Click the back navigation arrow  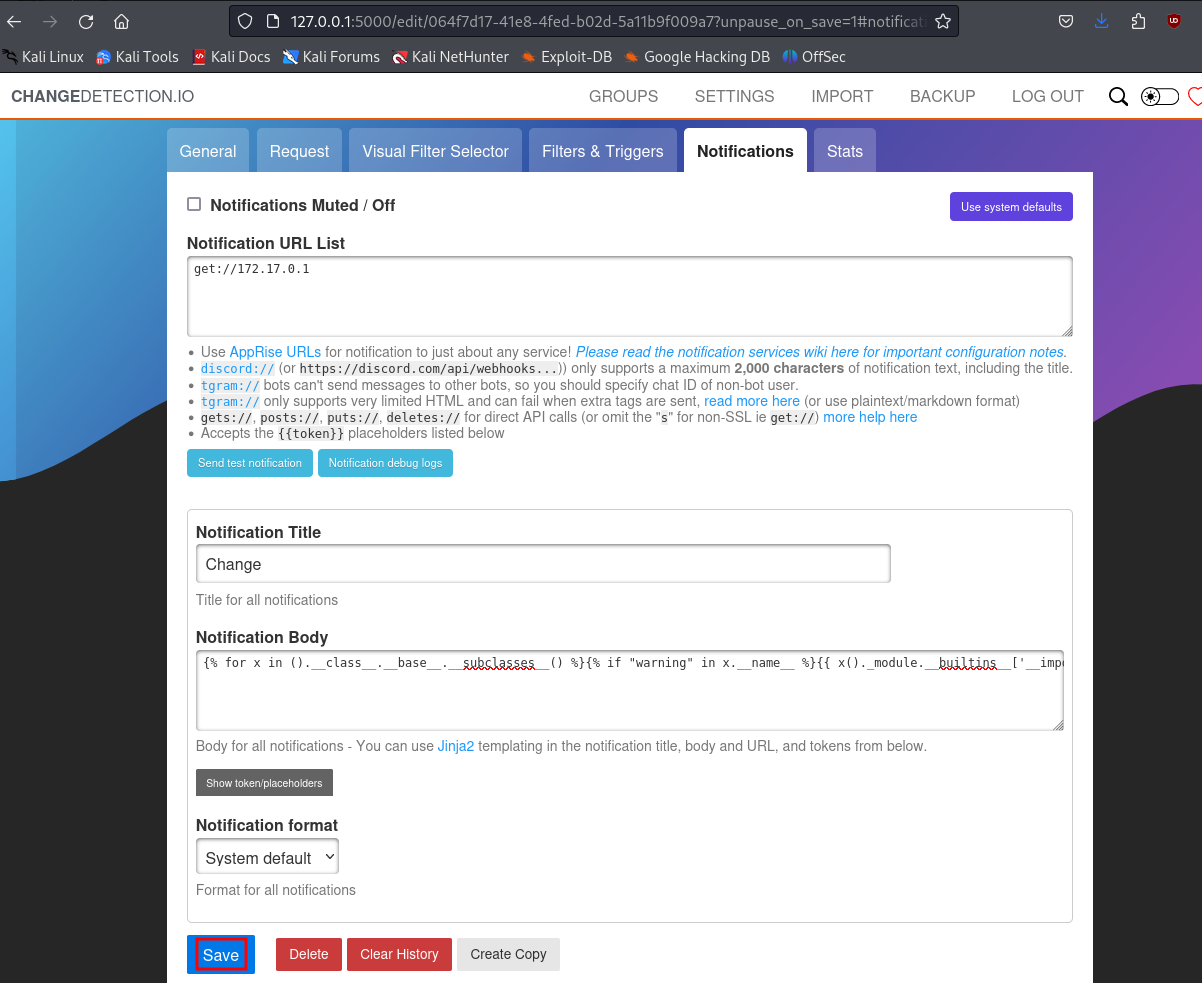(14, 21)
